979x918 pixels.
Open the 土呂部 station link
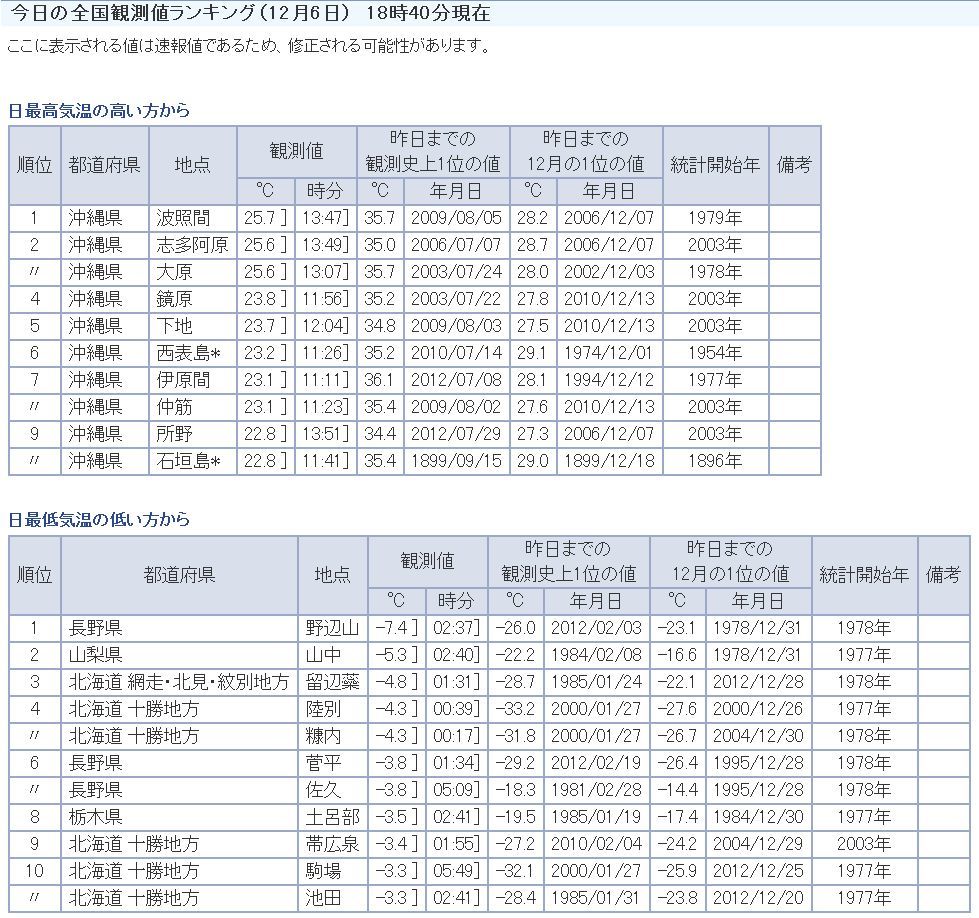(332, 817)
